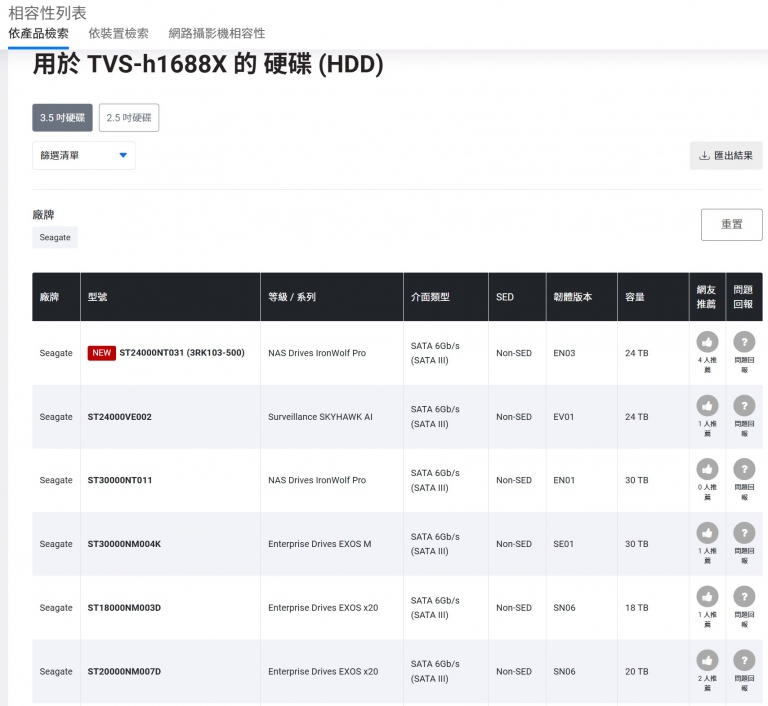Open the 依裝置檢索 tab
Screen dimensions: 768x706
[119, 33]
